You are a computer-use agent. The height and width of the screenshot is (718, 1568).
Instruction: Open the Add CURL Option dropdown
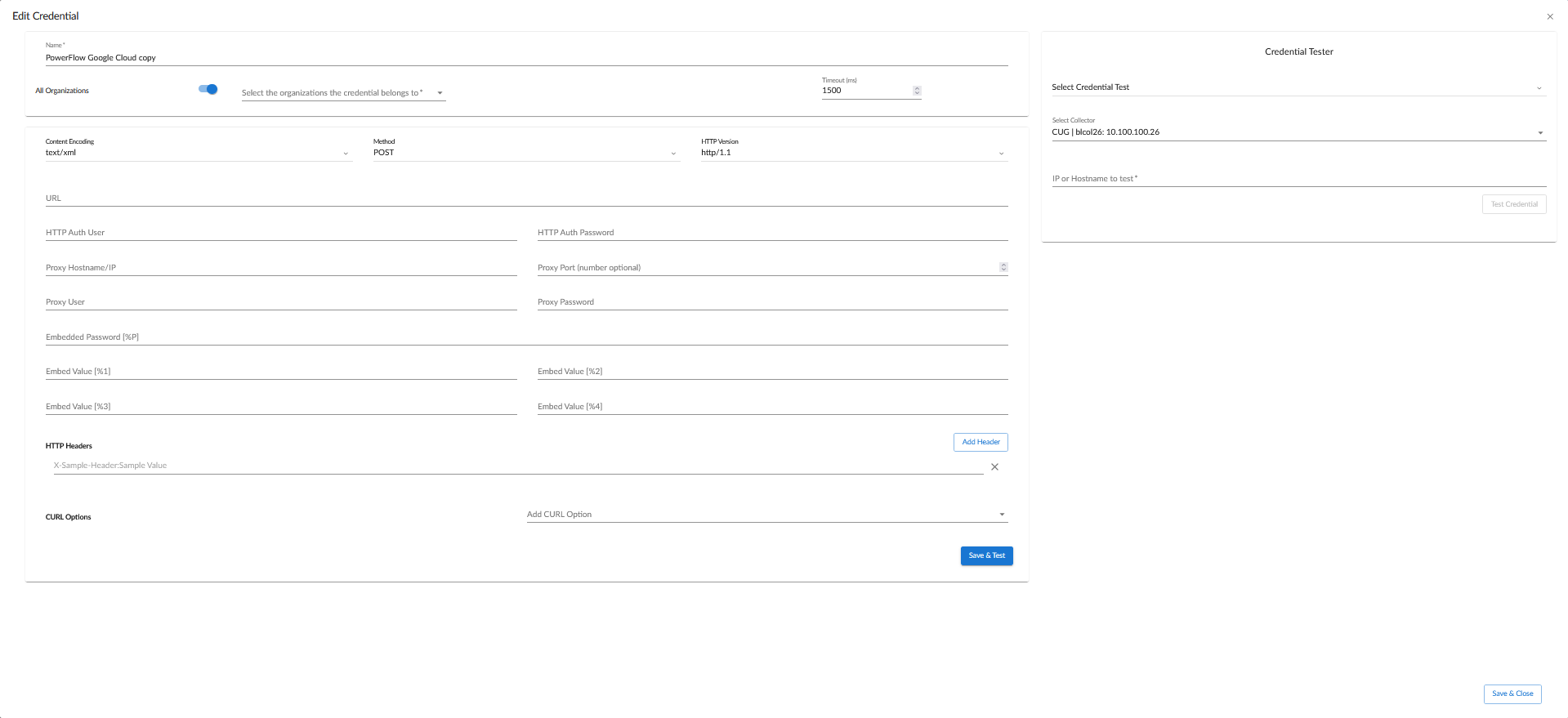click(766, 515)
